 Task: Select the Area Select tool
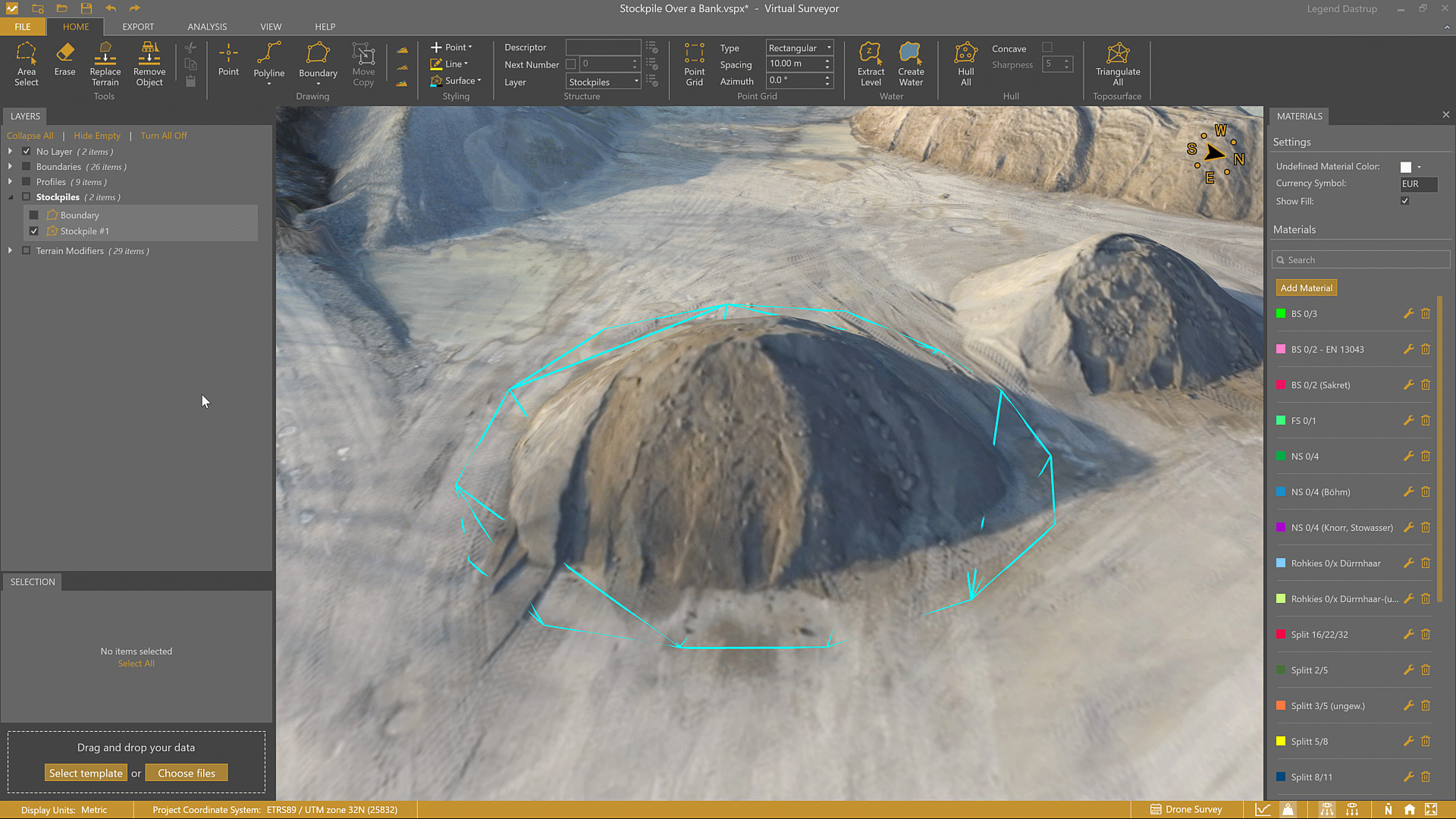coord(26,64)
